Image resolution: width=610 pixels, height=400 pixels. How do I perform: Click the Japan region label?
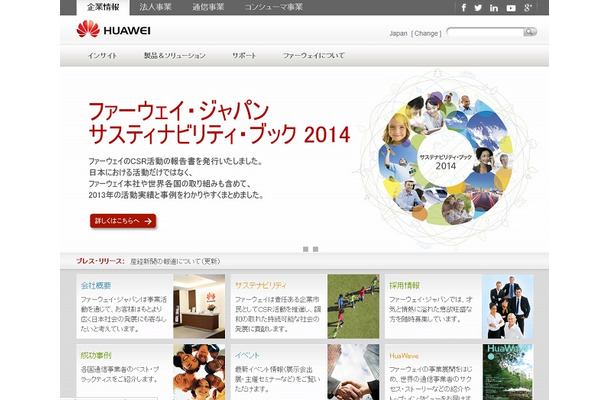point(398,33)
